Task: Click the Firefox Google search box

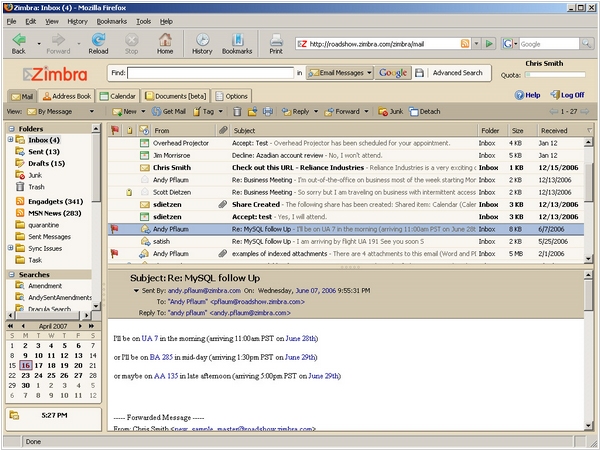Action: point(549,44)
